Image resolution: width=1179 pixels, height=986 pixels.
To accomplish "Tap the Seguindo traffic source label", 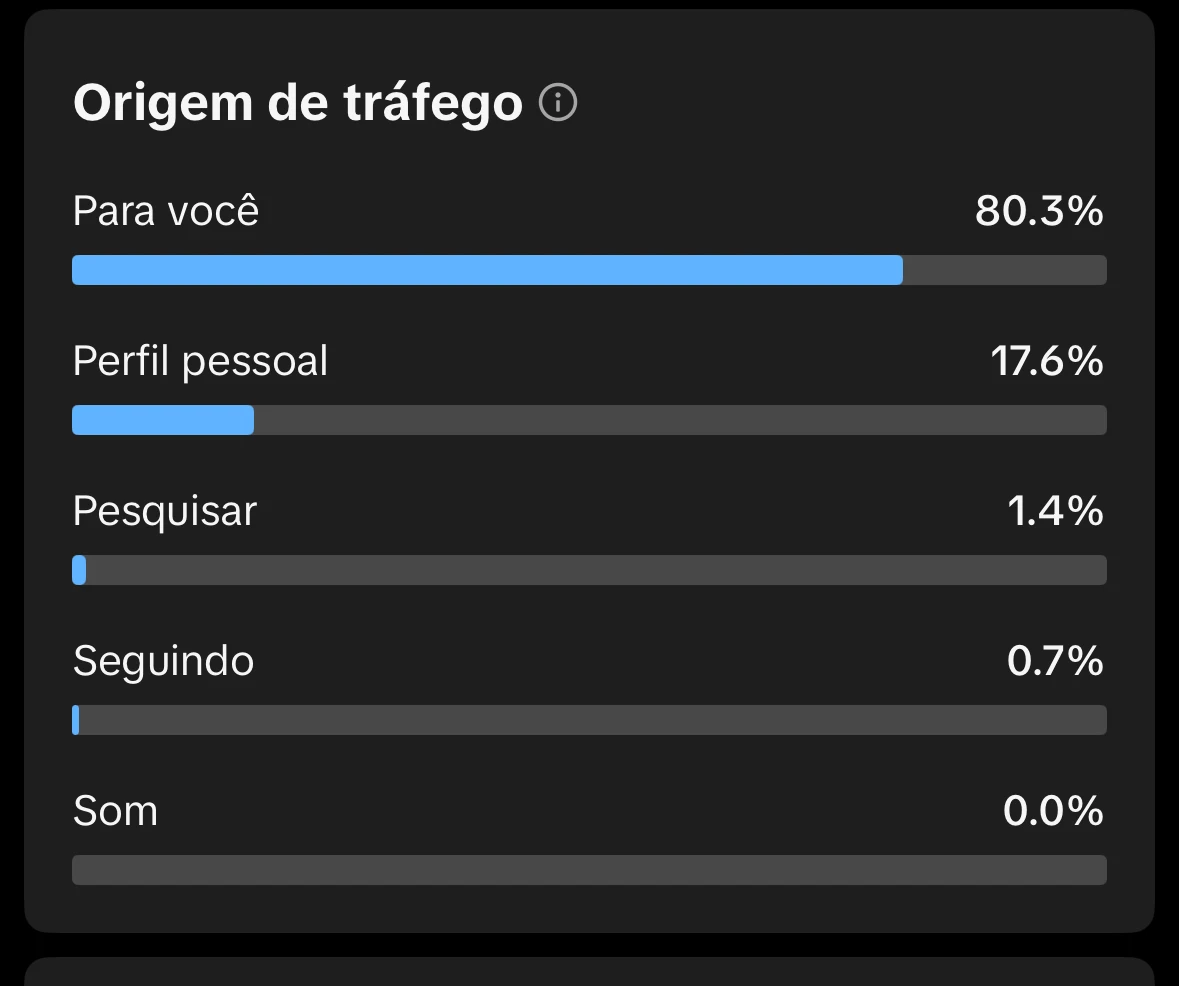I will point(163,661).
